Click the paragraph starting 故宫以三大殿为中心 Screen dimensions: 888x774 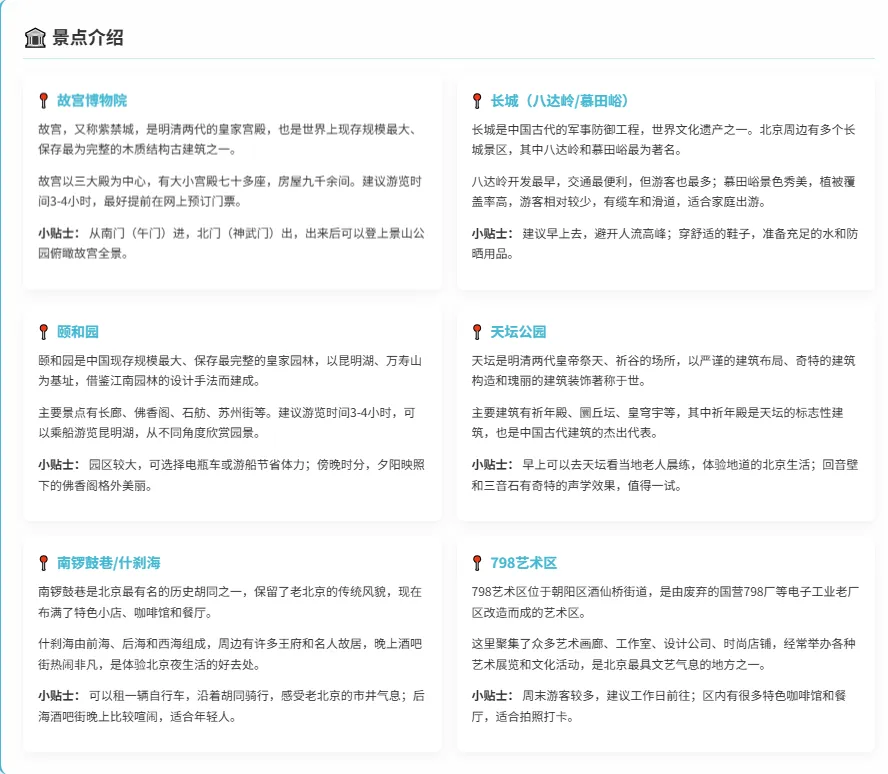coord(230,191)
